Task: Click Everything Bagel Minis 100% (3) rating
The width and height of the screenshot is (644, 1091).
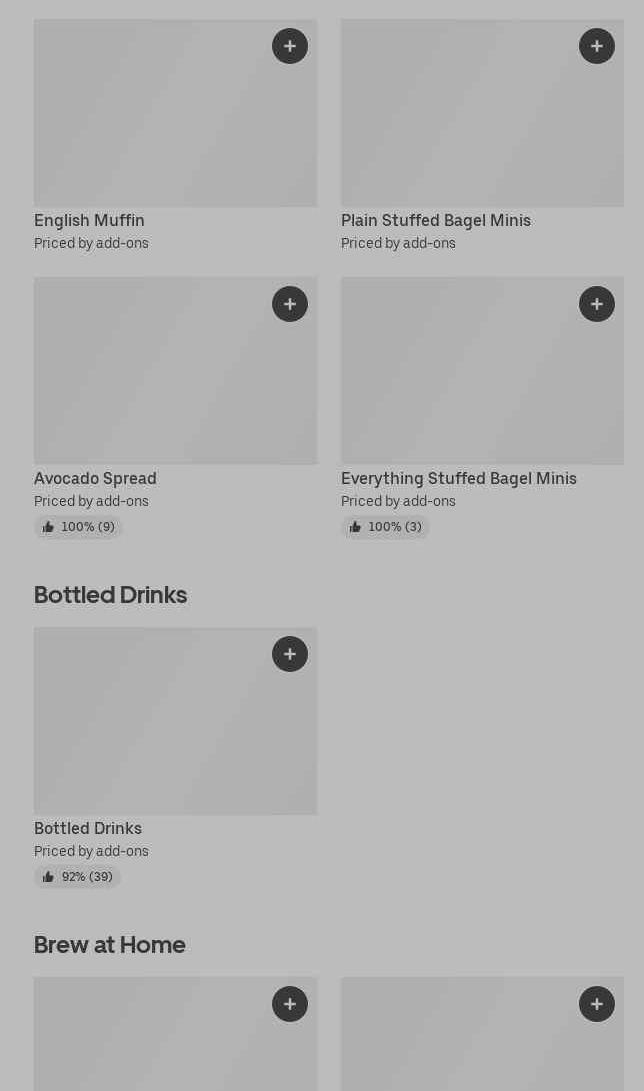Action: [x=385, y=527]
